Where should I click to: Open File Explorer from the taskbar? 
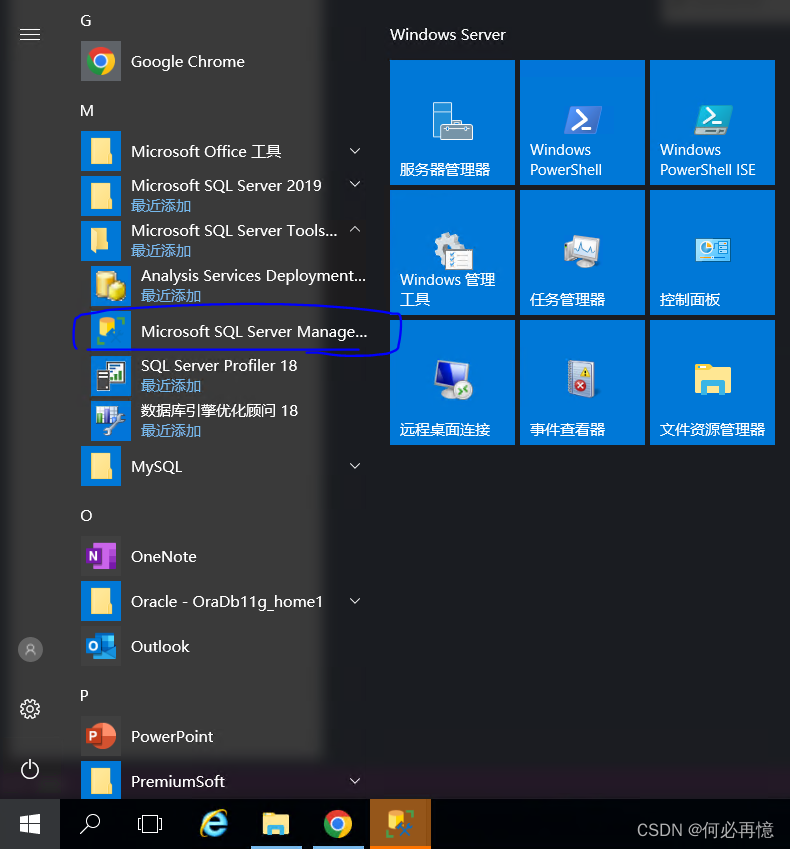click(x=276, y=824)
